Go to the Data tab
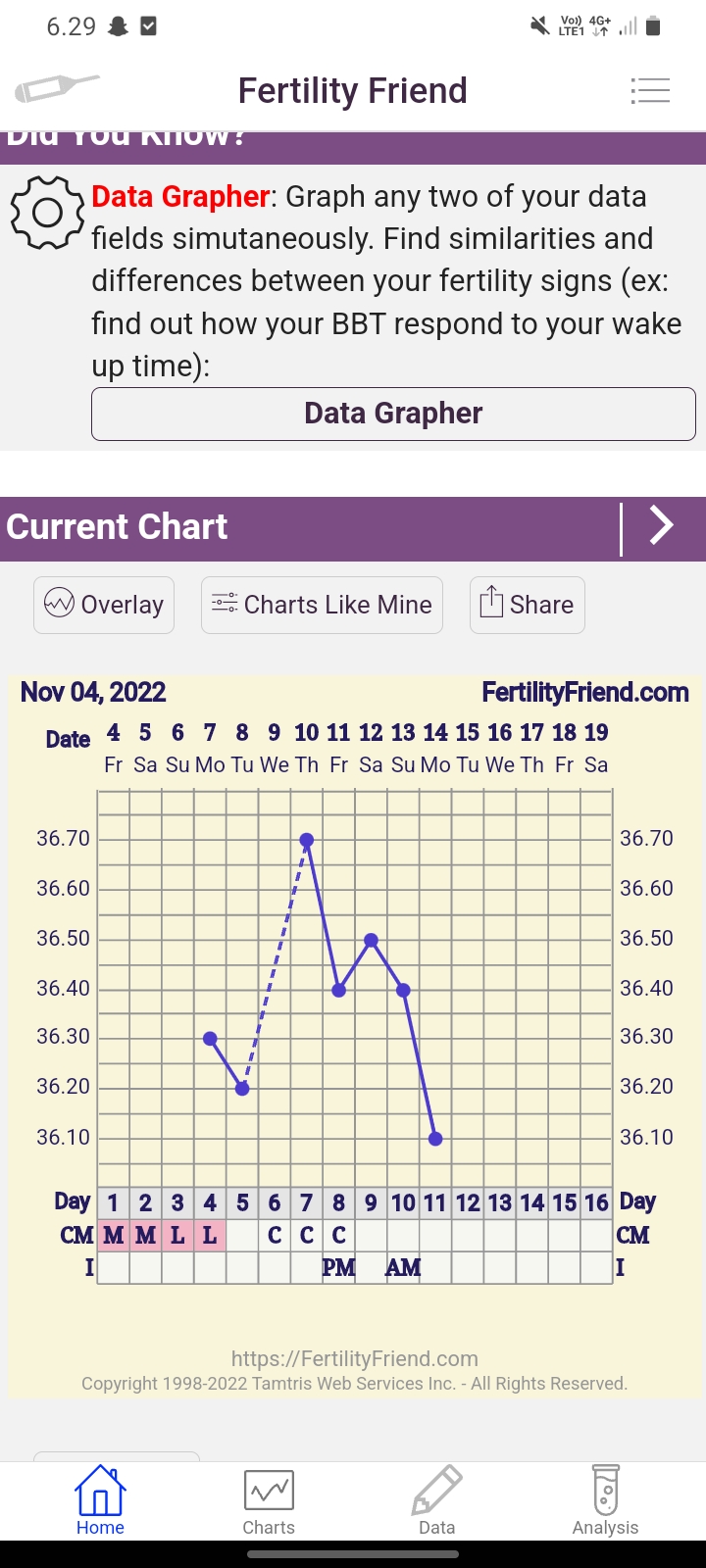The image size is (706, 1568). 436,1500
